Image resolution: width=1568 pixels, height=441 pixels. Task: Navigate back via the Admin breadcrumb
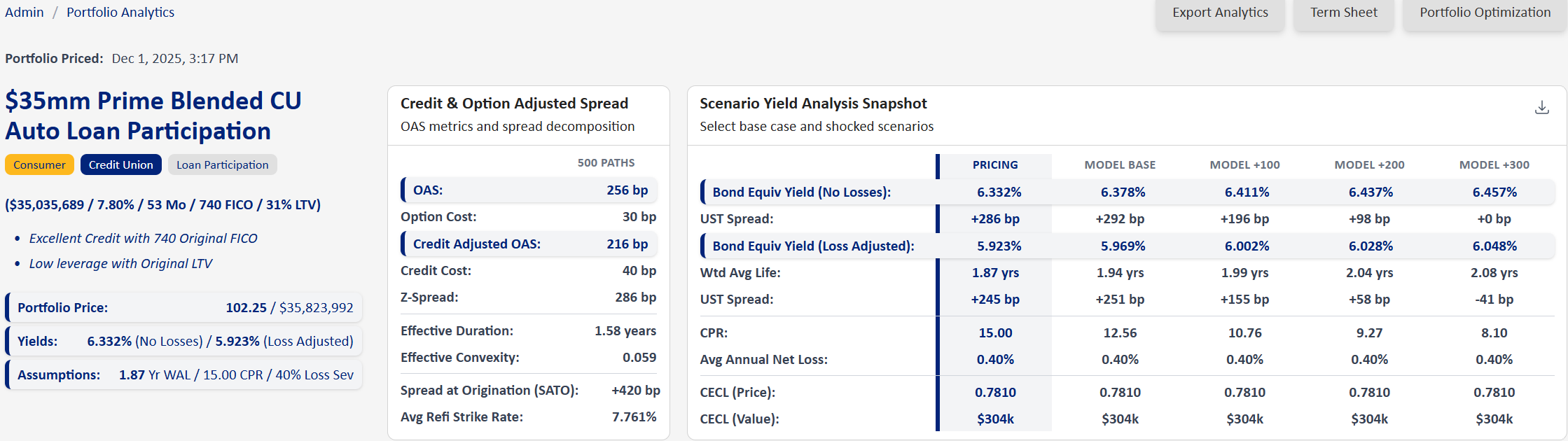tap(25, 12)
